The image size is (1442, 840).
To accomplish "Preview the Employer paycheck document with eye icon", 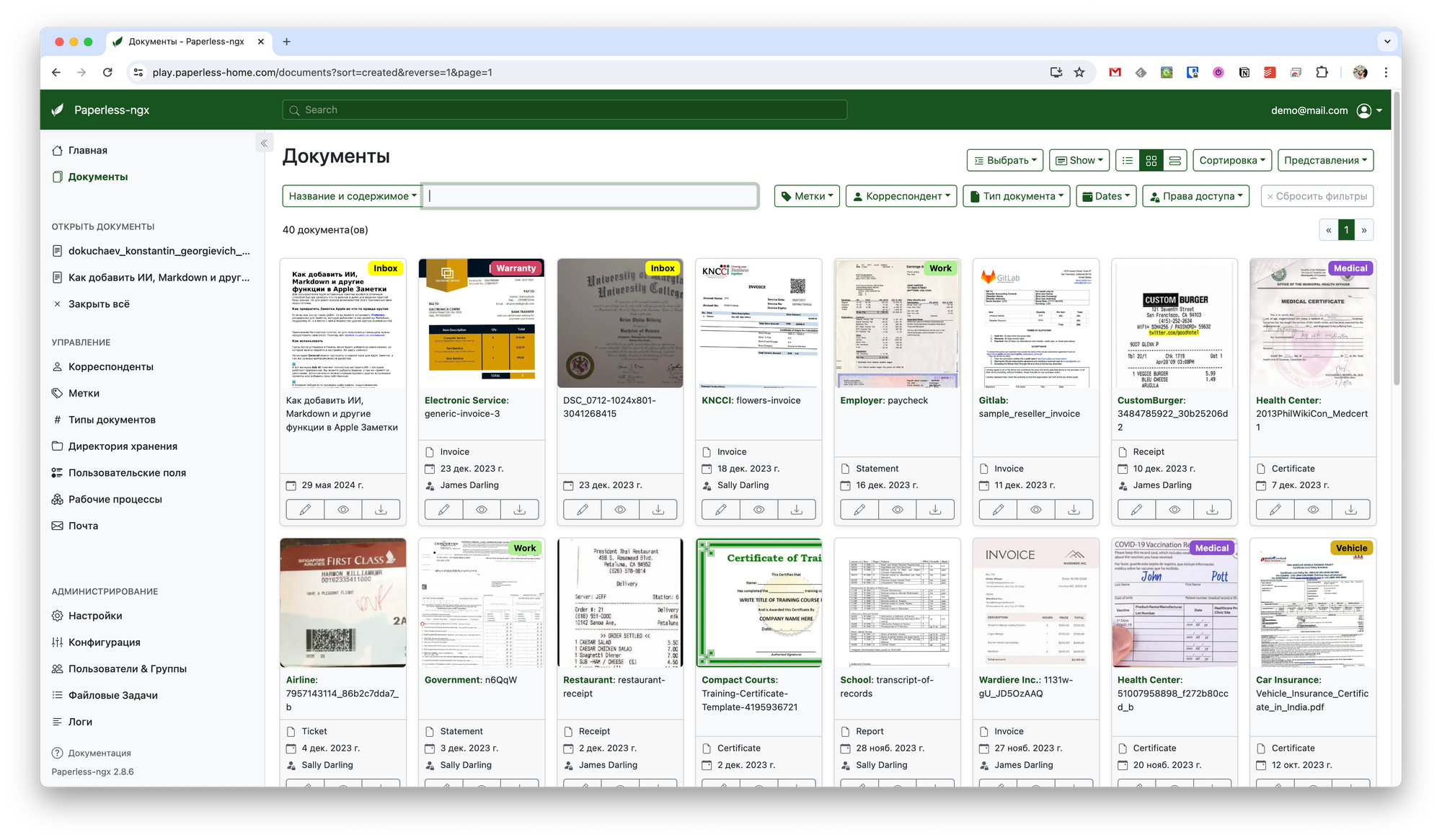I will pyautogui.click(x=897, y=510).
